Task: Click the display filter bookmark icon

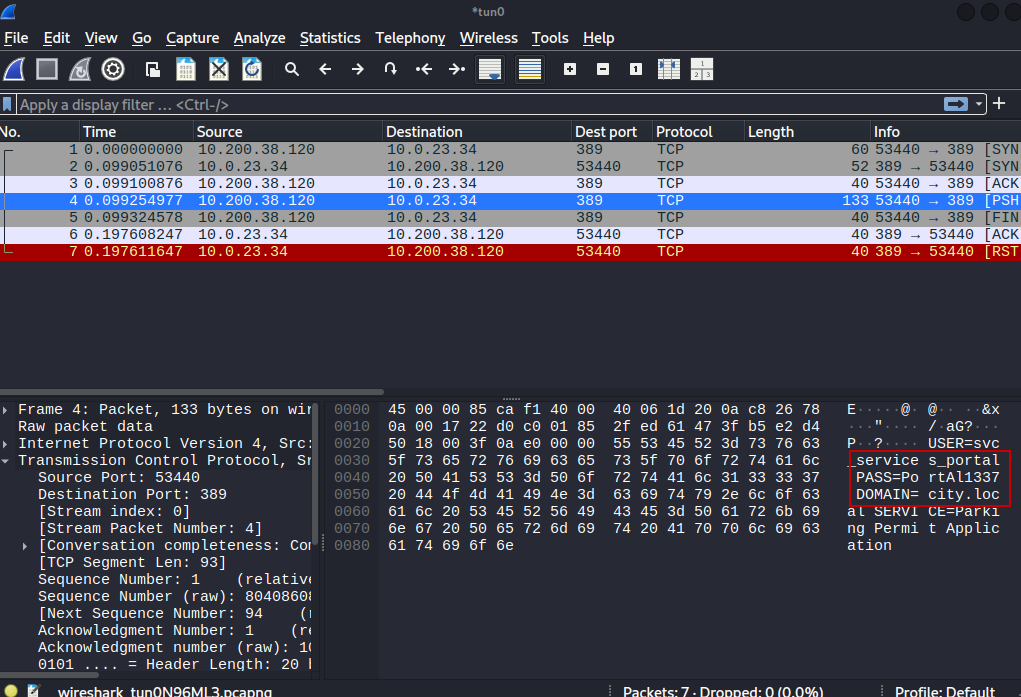Action: pyautogui.click(x=8, y=104)
